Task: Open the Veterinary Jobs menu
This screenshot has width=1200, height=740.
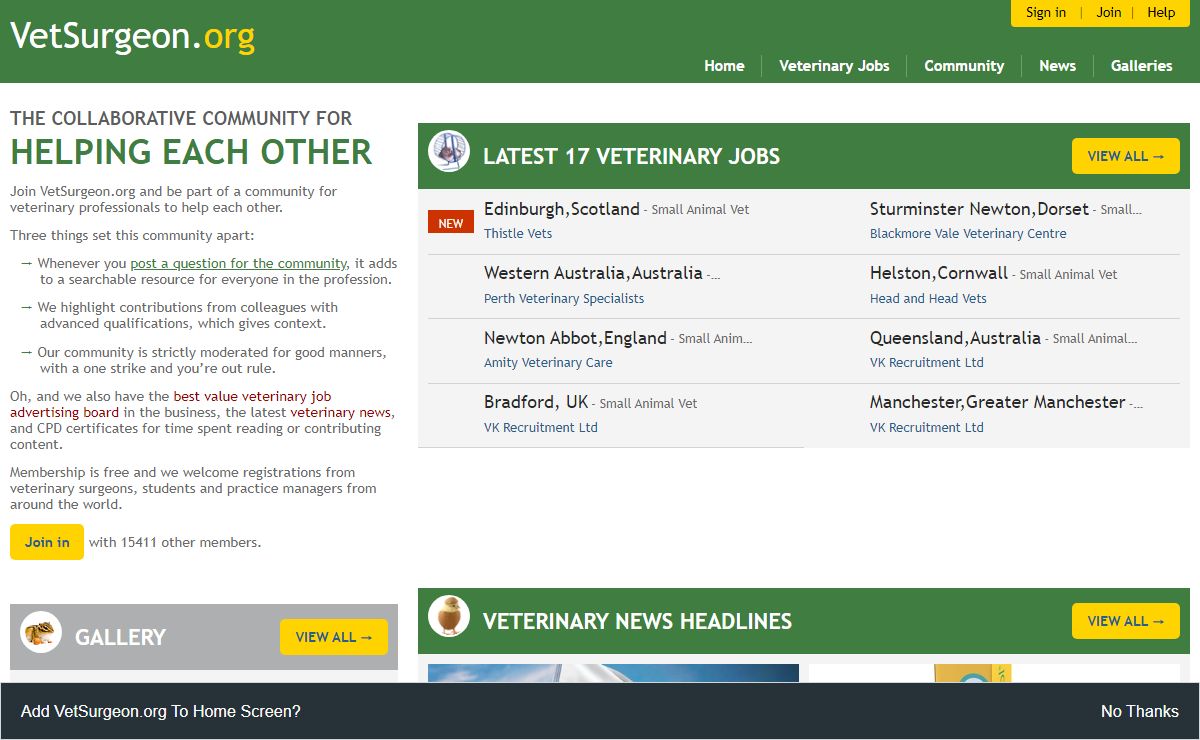Action: (x=834, y=66)
